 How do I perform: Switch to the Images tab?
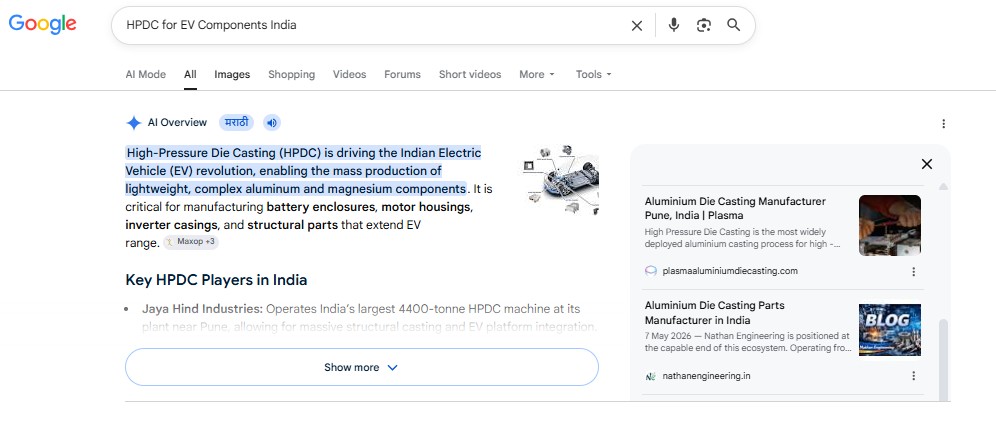(x=232, y=74)
